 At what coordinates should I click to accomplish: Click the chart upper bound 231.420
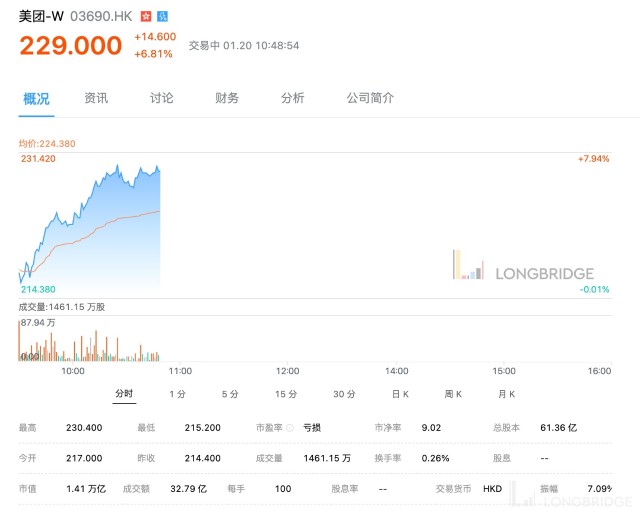pos(38,159)
